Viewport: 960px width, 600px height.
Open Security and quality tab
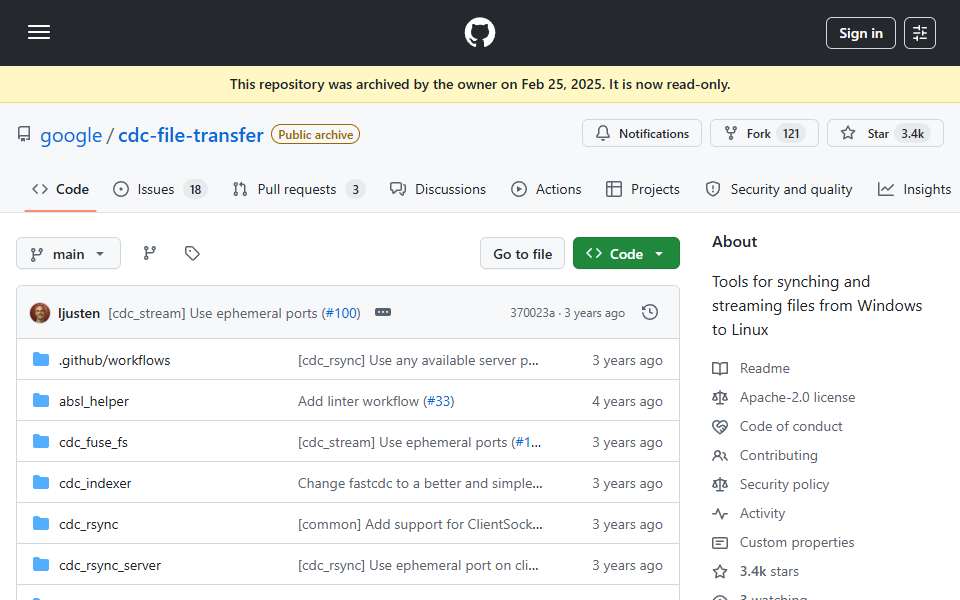pos(778,189)
